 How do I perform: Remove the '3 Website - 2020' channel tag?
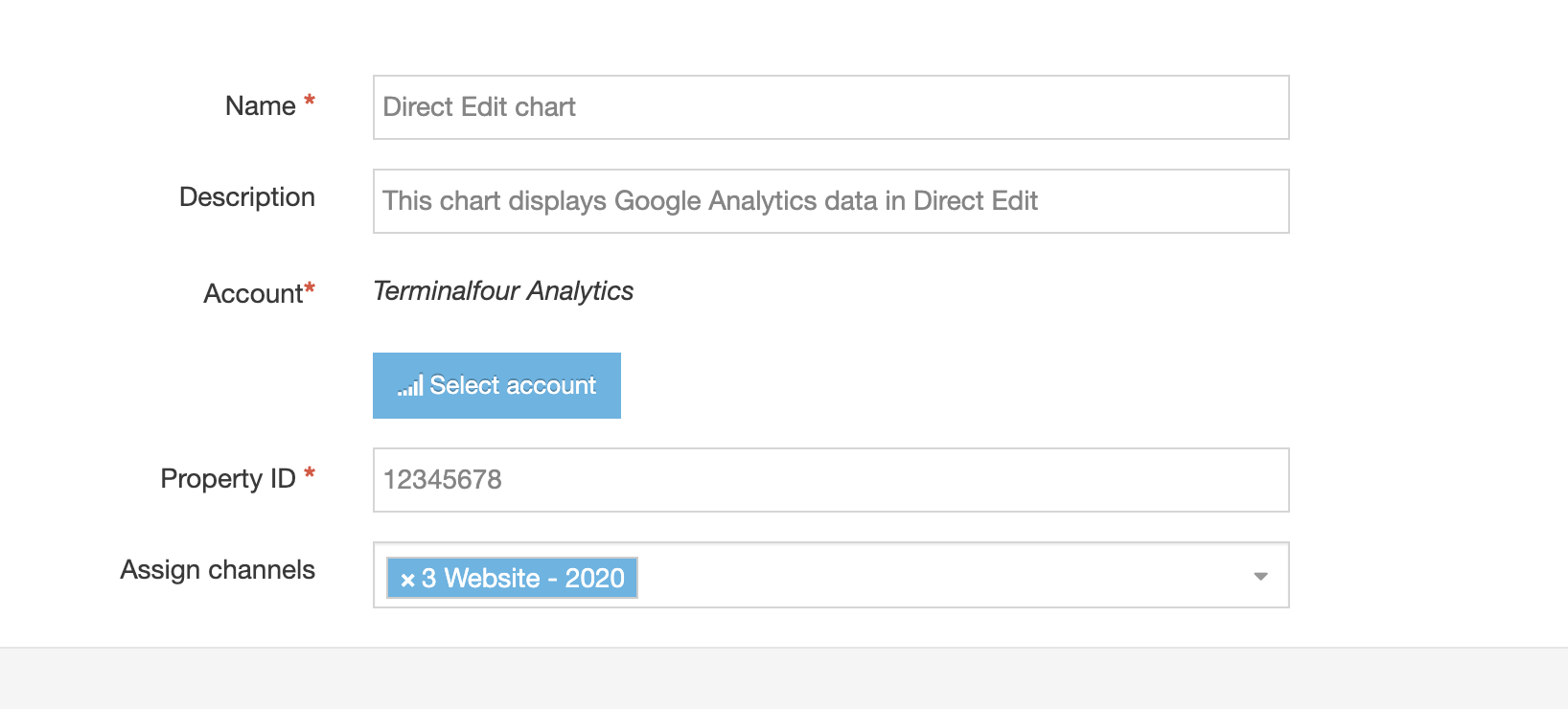point(407,580)
